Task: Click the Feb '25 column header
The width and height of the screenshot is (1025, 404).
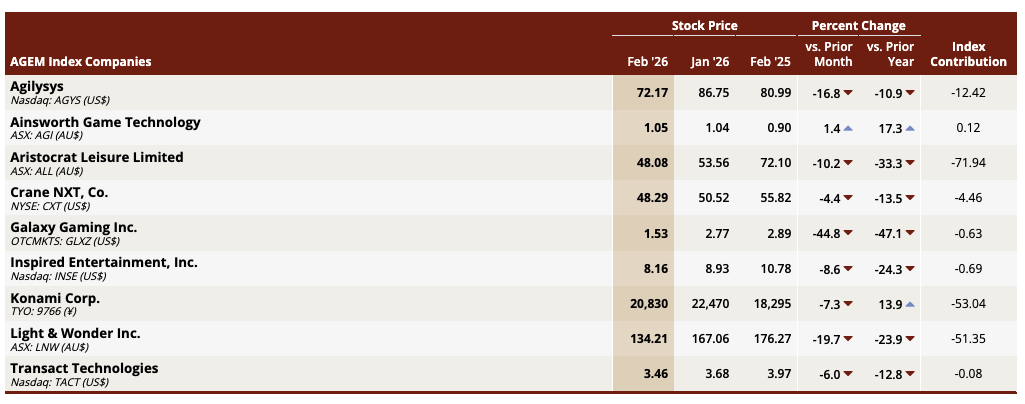Action: click(771, 62)
